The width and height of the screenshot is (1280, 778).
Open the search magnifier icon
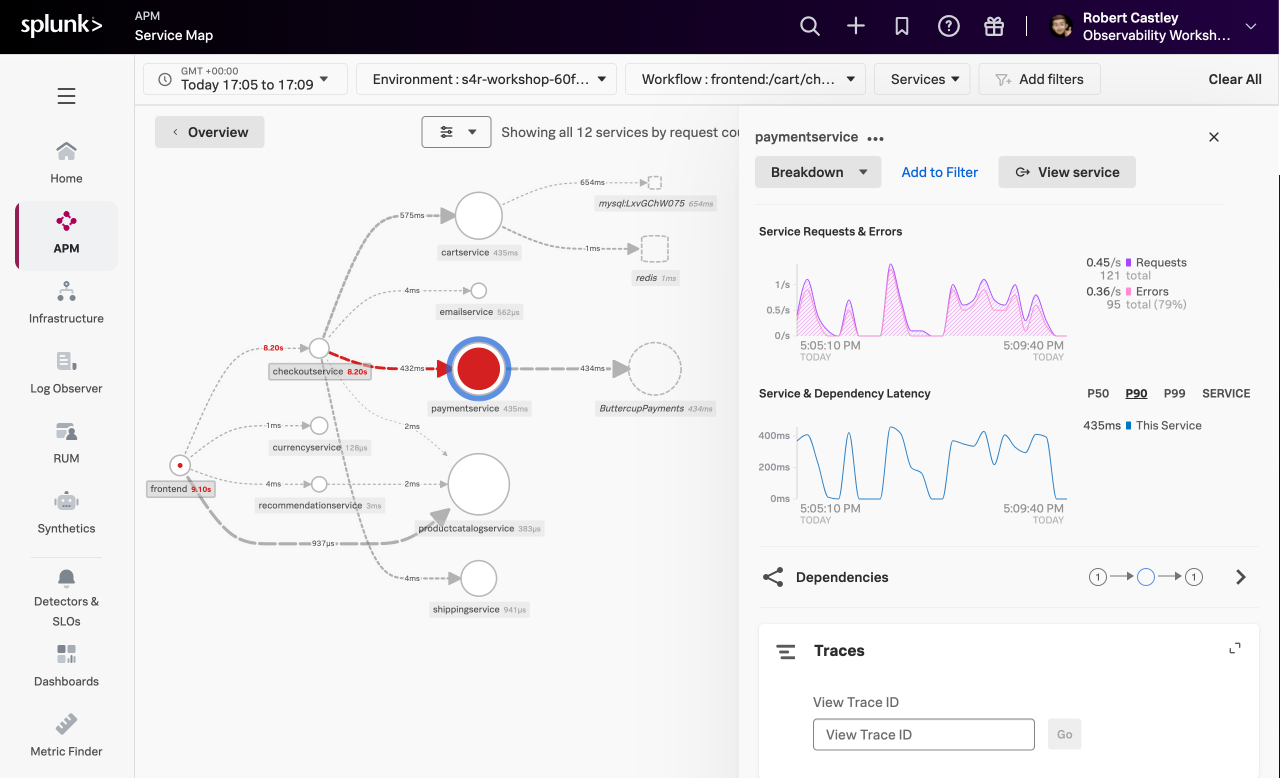point(810,27)
